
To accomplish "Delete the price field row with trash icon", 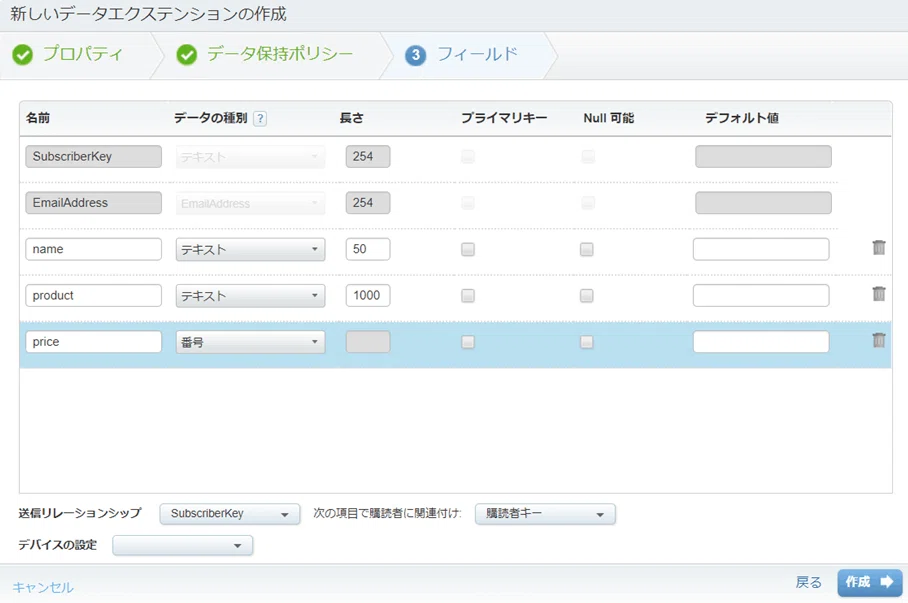I will [x=878, y=341].
